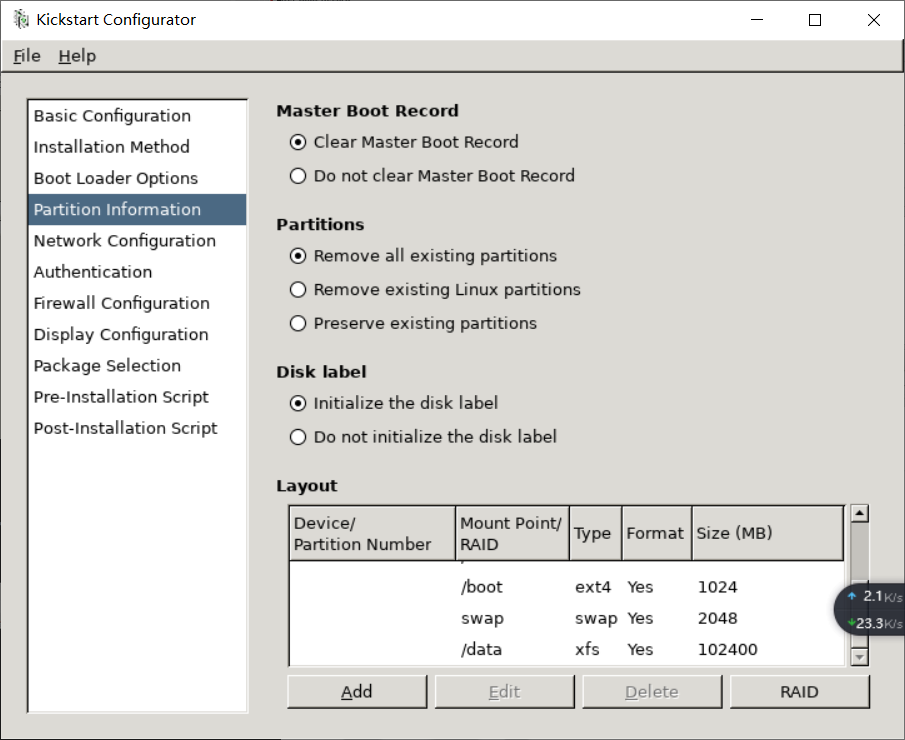The height and width of the screenshot is (740, 905).
Task: Select Remove existing Linux partitions radio
Action: 297,290
